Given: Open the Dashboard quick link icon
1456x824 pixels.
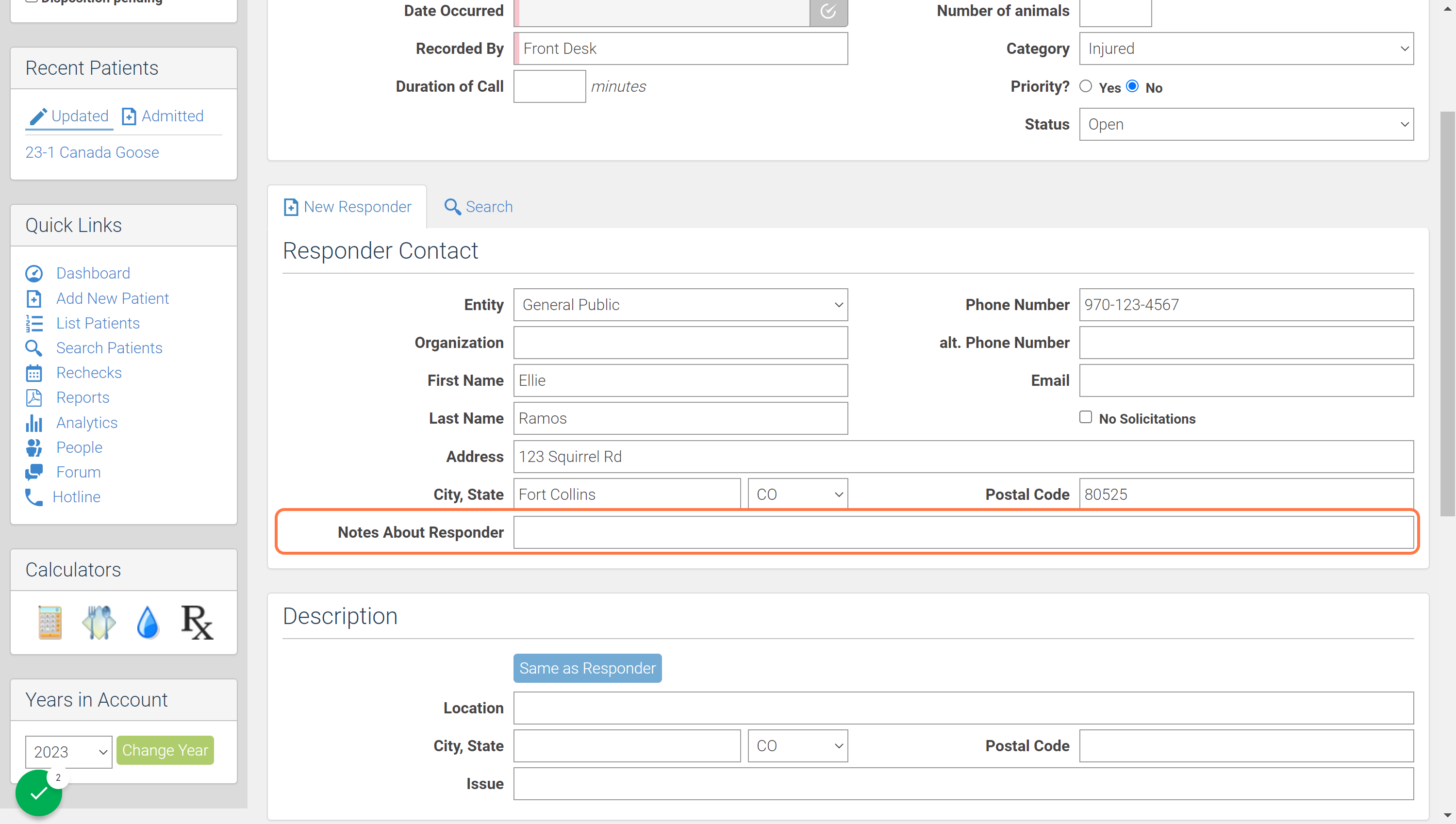Looking at the screenshot, I should [x=34, y=273].
